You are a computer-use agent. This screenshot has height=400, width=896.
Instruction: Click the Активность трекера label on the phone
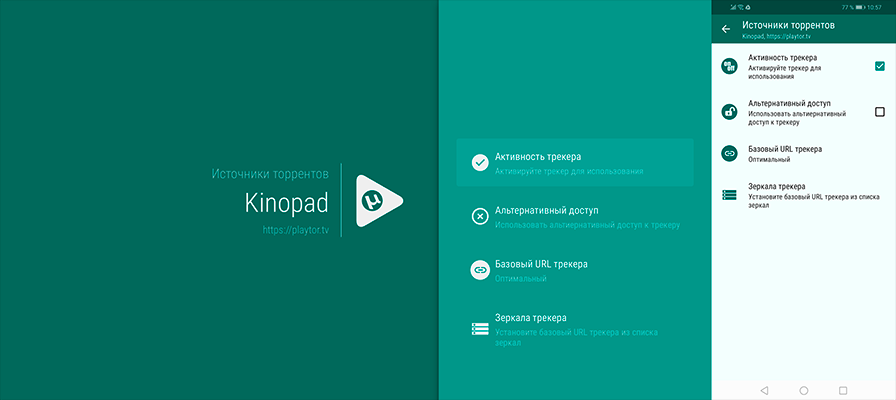pyautogui.click(x=782, y=58)
